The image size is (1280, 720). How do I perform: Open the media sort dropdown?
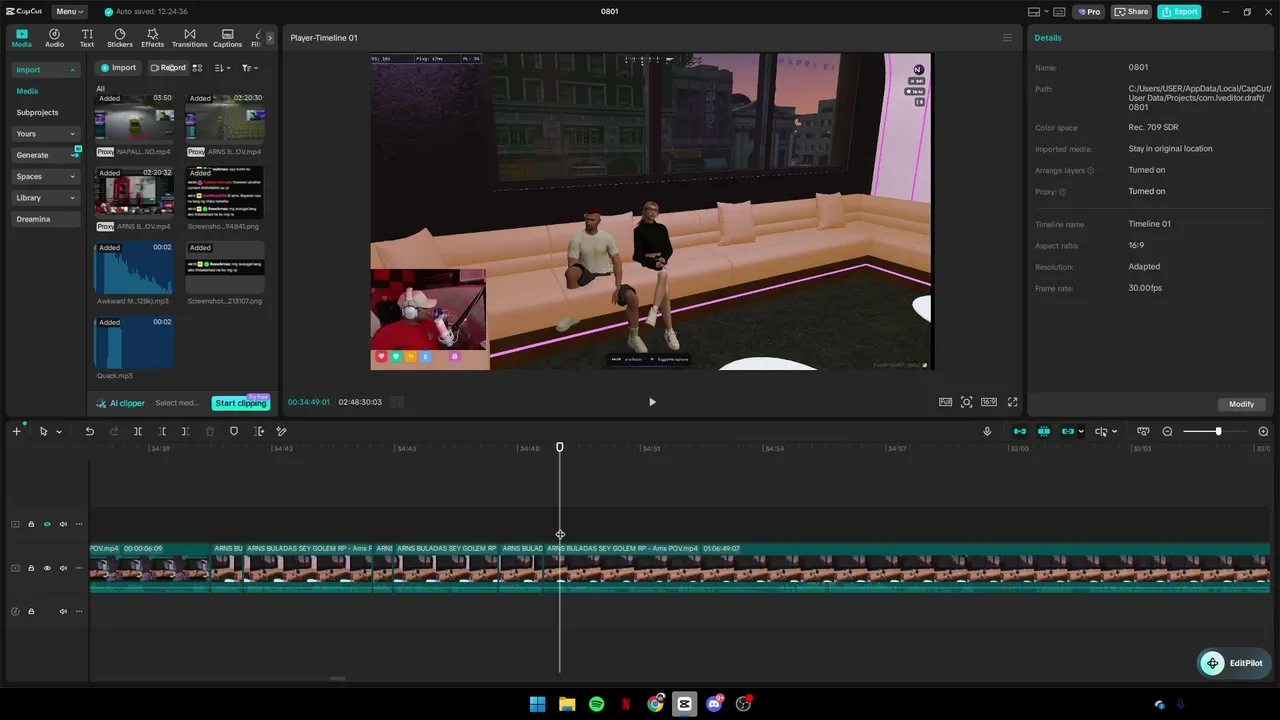pyautogui.click(x=223, y=68)
